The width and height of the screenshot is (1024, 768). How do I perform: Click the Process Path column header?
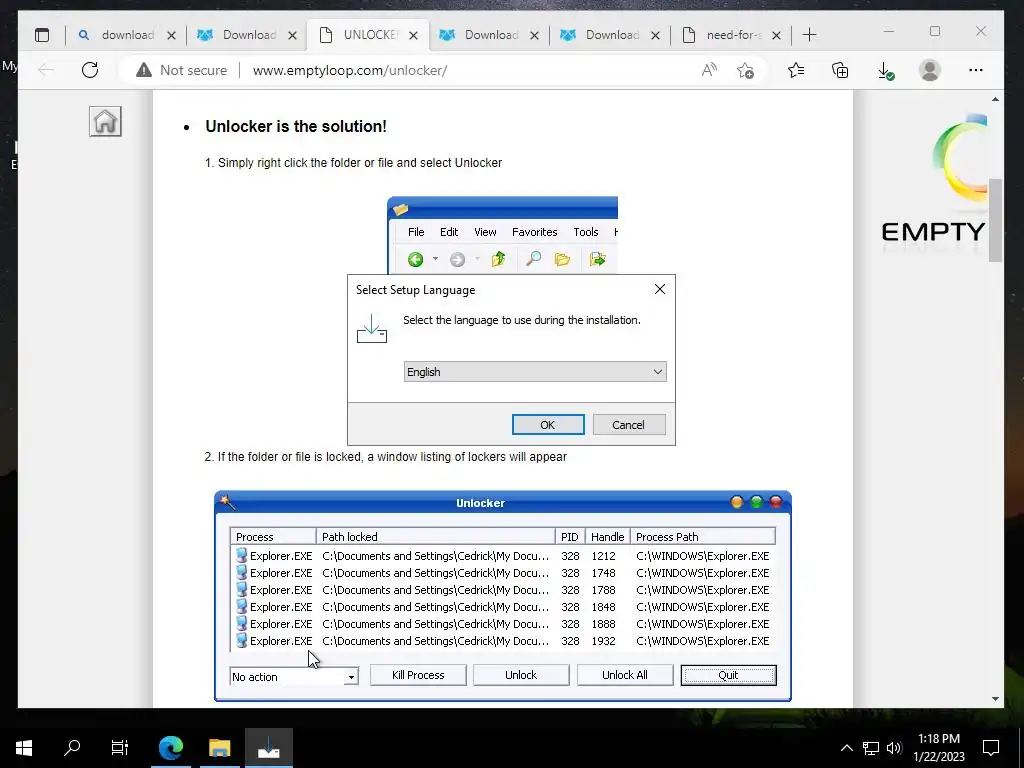703,537
